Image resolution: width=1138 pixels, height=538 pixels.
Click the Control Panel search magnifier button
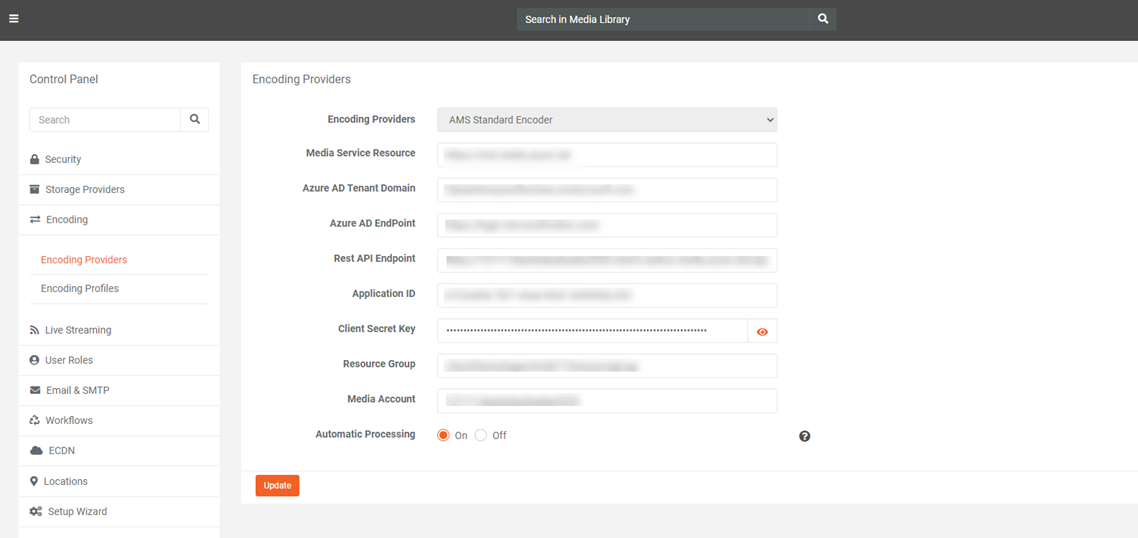pyautogui.click(x=195, y=119)
